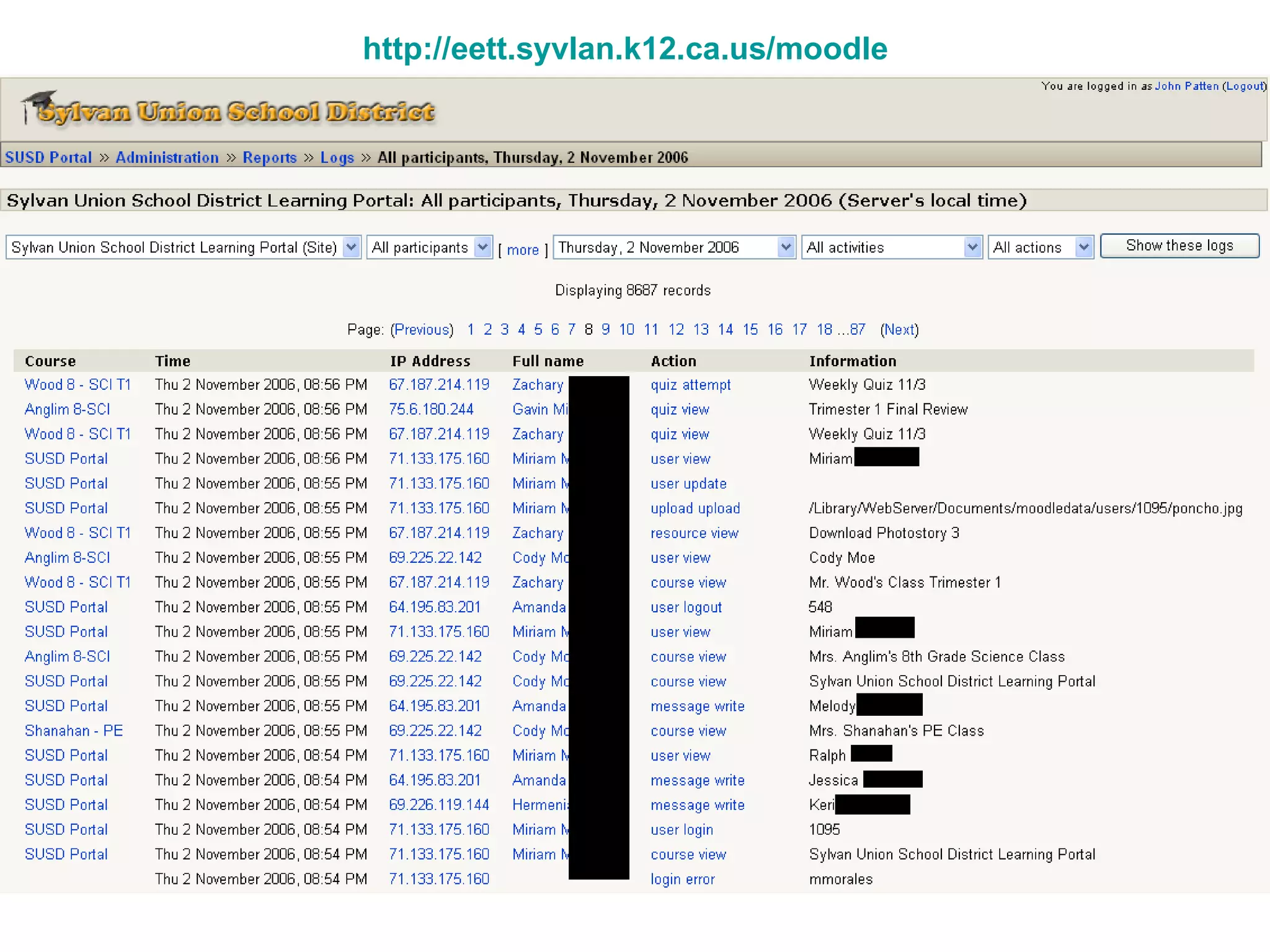Open Wood 8 - SCI T1 course in the quiz attempt row
Screen dimensions: 1270x952
pyautogui.click(x=78, y=384)
